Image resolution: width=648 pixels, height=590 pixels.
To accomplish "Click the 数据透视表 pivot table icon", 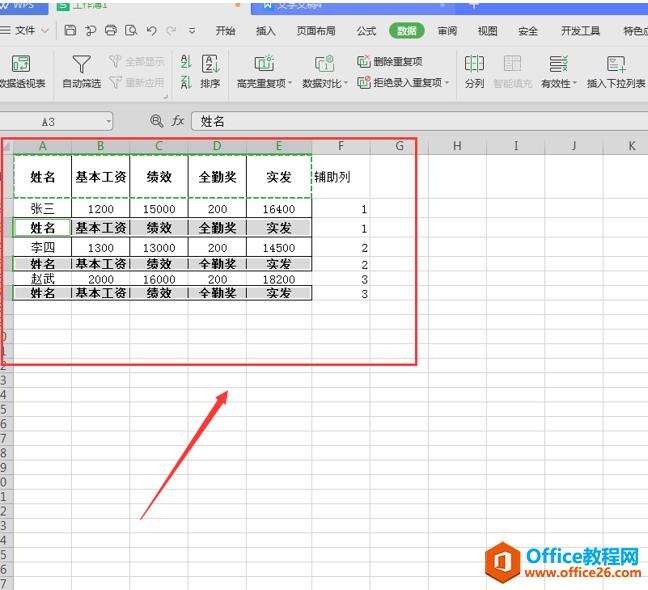I will click(21, 64).
